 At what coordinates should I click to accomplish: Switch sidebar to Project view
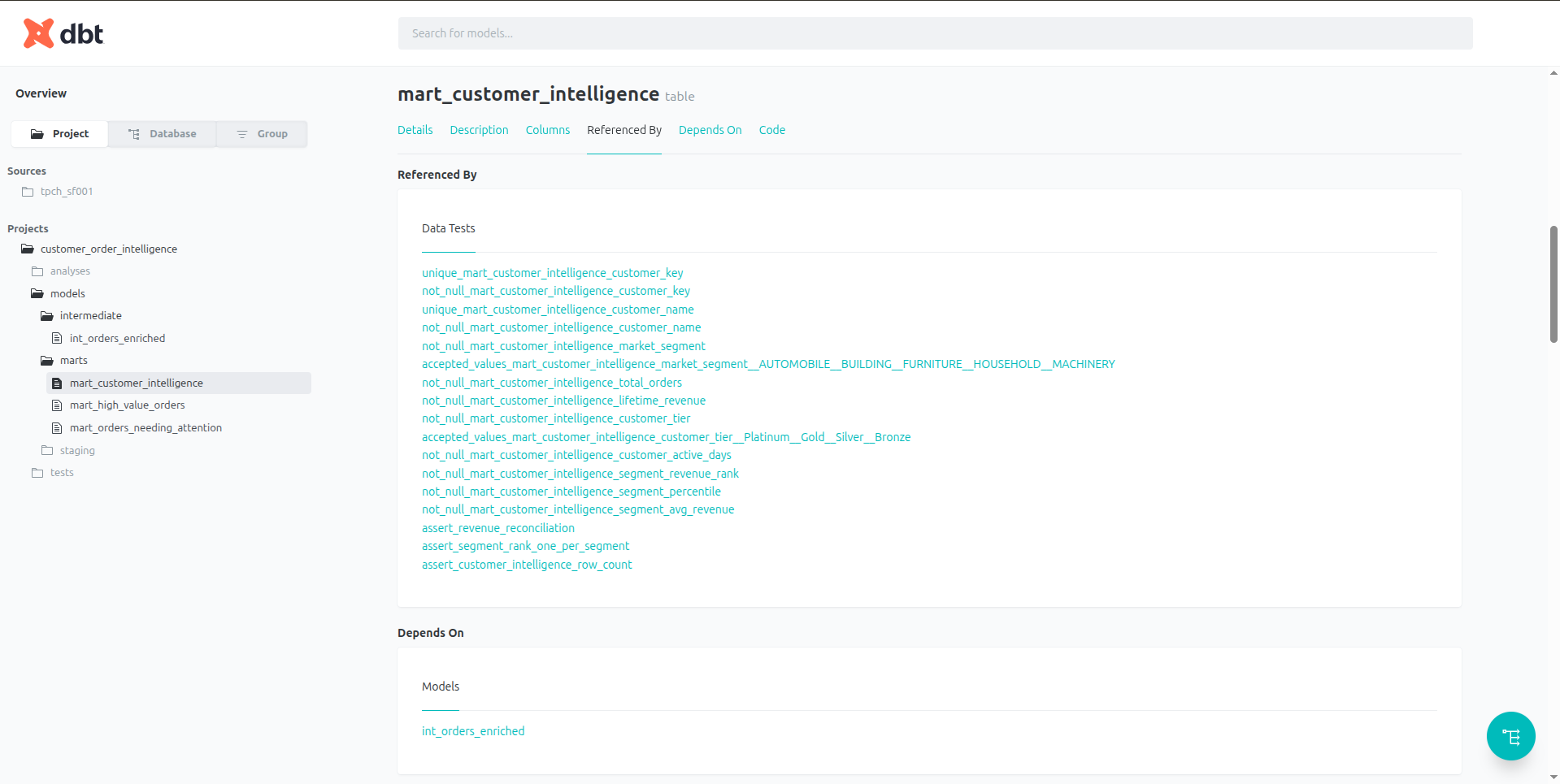click(59, 134)
